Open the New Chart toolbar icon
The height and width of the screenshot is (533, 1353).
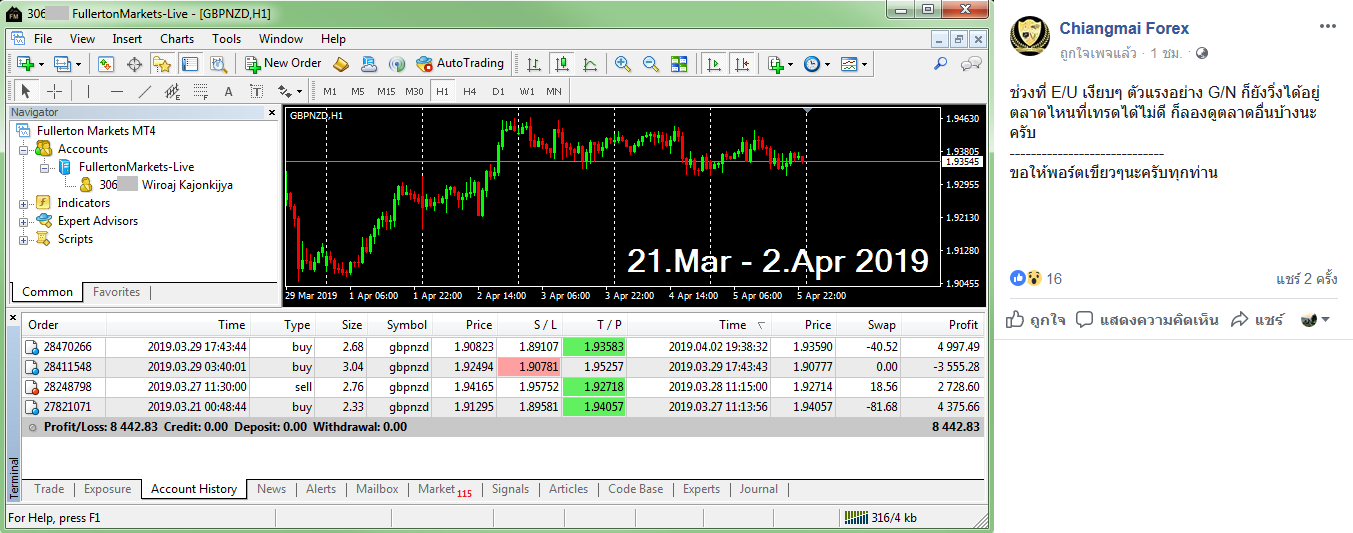[x=25, y=64]
